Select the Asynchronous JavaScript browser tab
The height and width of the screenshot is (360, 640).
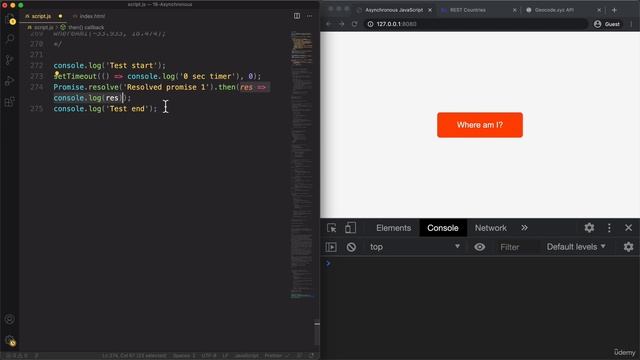click(x=394, y=10)
